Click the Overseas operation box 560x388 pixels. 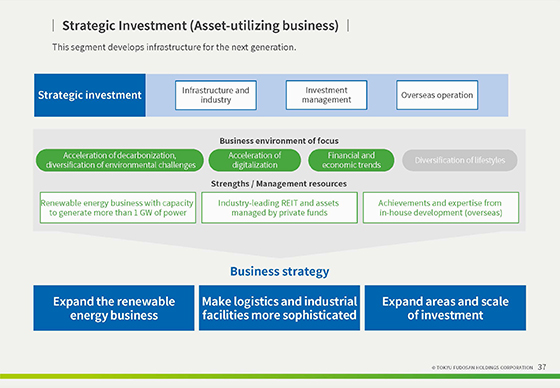[437, 95]
